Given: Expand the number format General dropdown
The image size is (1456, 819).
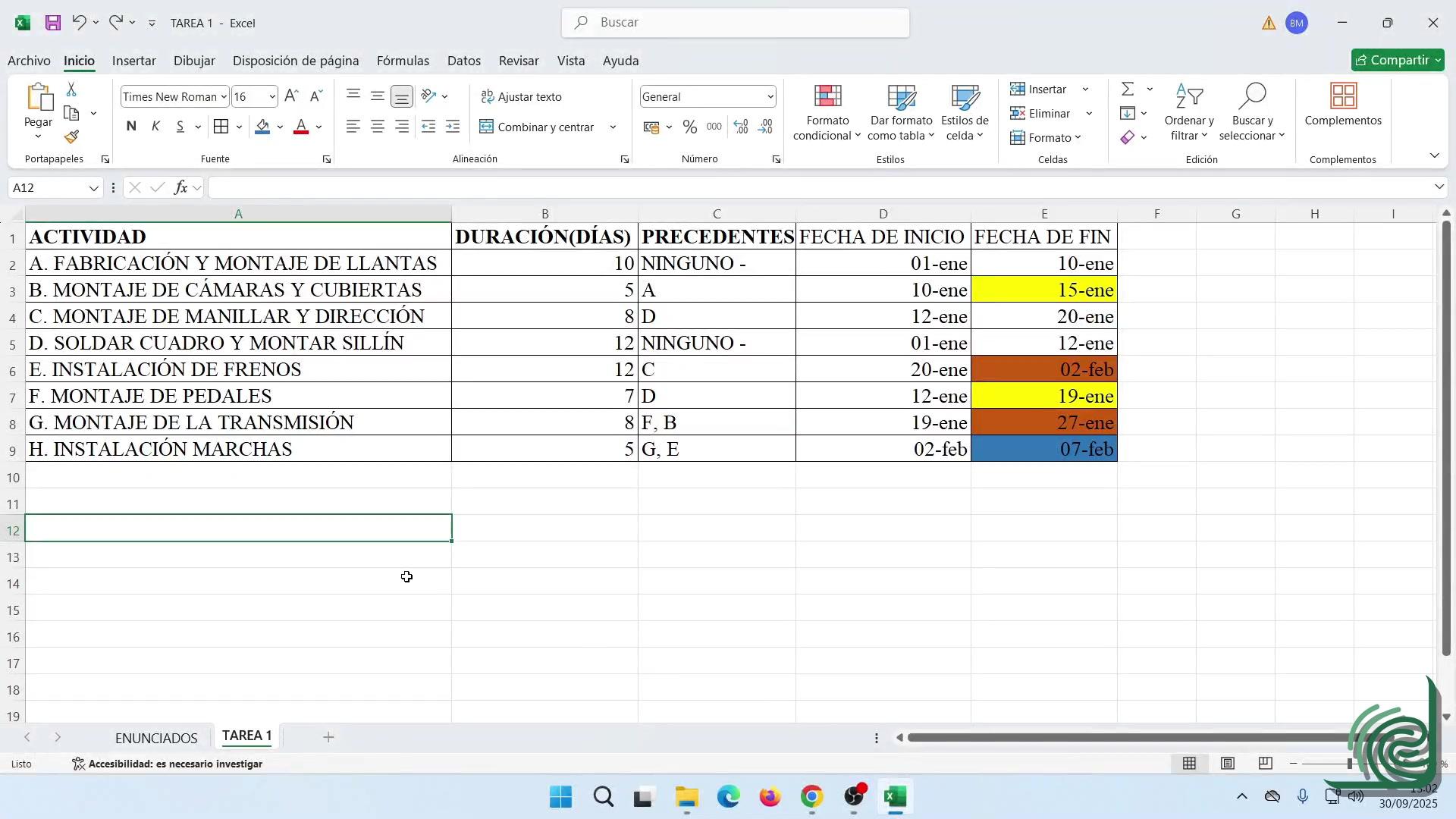Looking at the screenshot, I should pos(770,97).
